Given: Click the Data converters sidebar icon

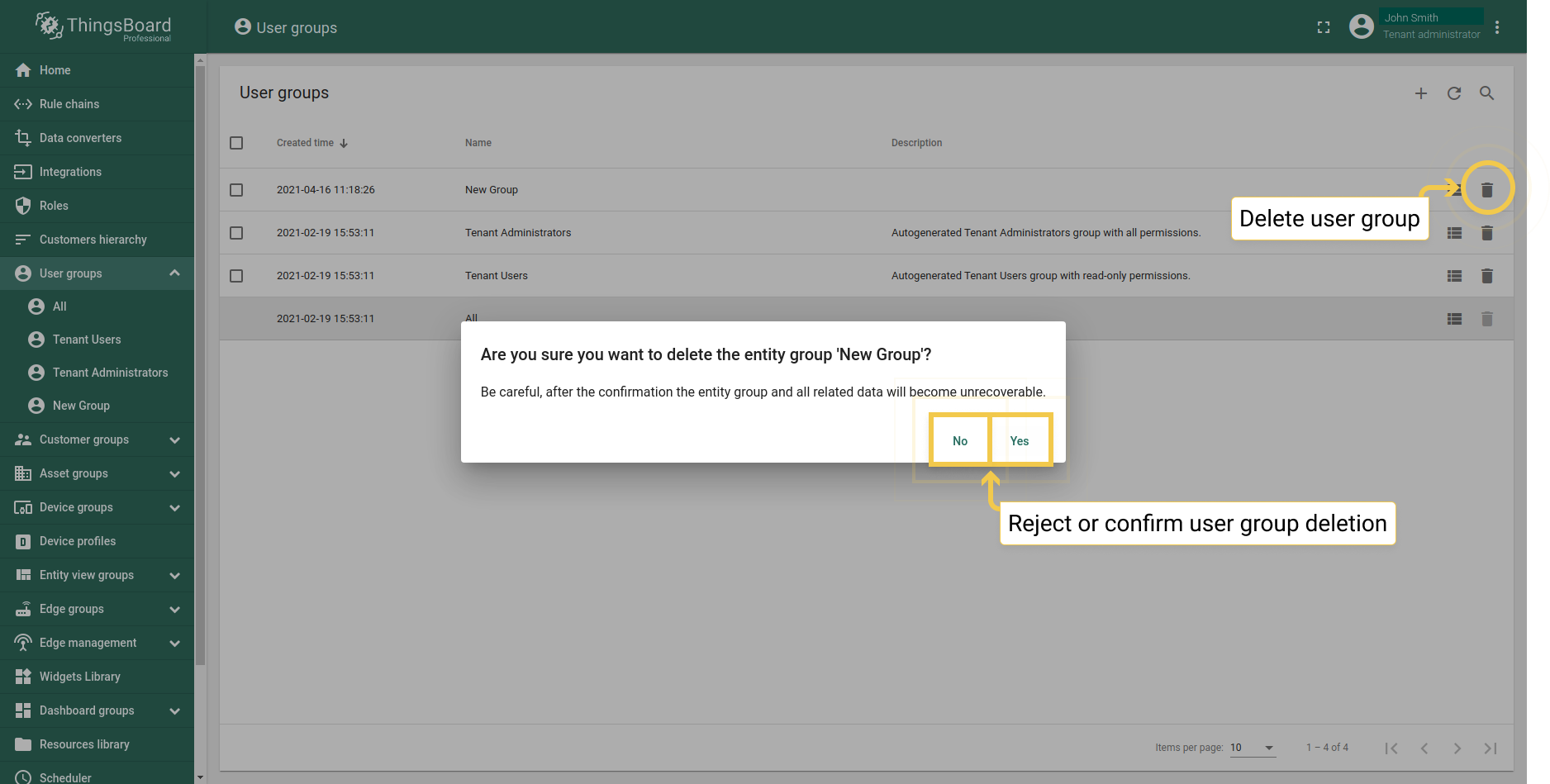Looking at the screenshot, I should [23, 138].
